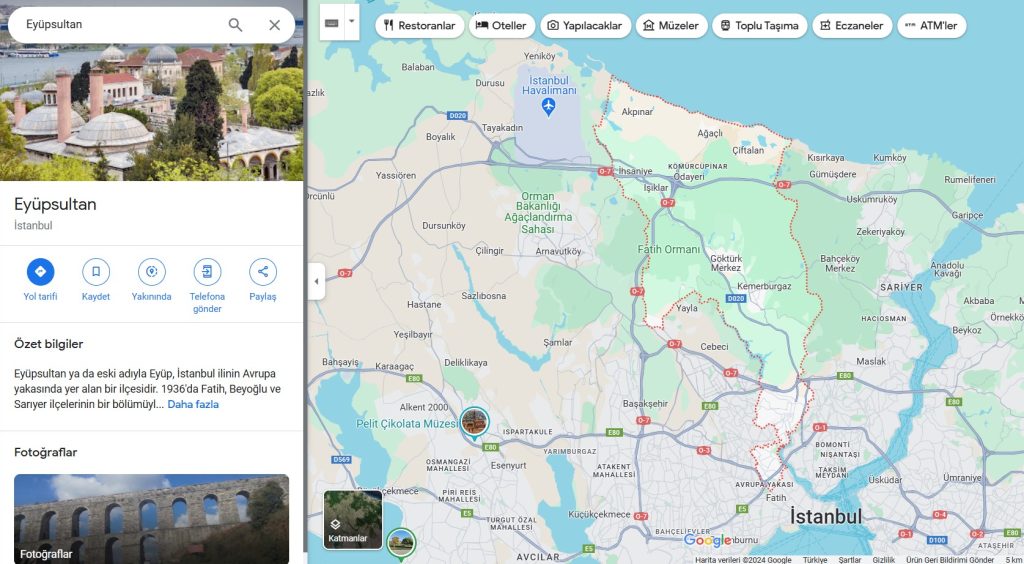Click the Rumelifeneri map label

pyautogui.click(x=970, y=180)
